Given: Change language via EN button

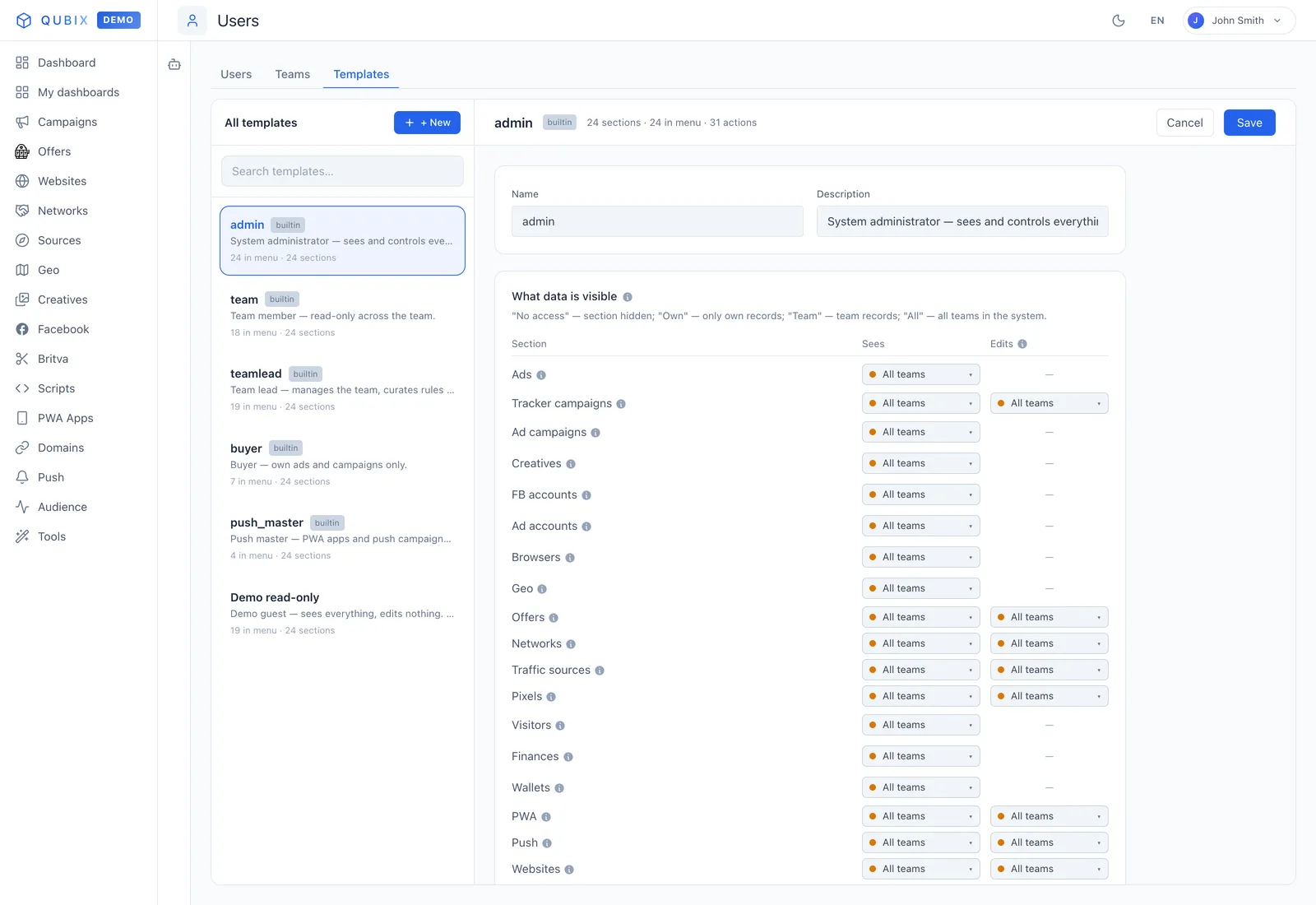Looking at the screenshot, I should 1157,21.
